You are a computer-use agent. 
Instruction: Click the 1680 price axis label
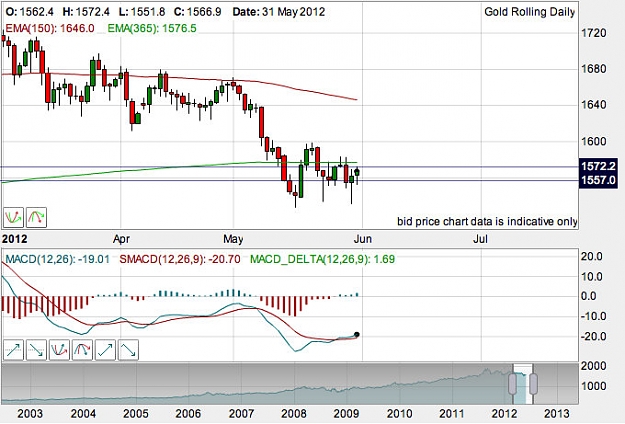pos(594,69)
